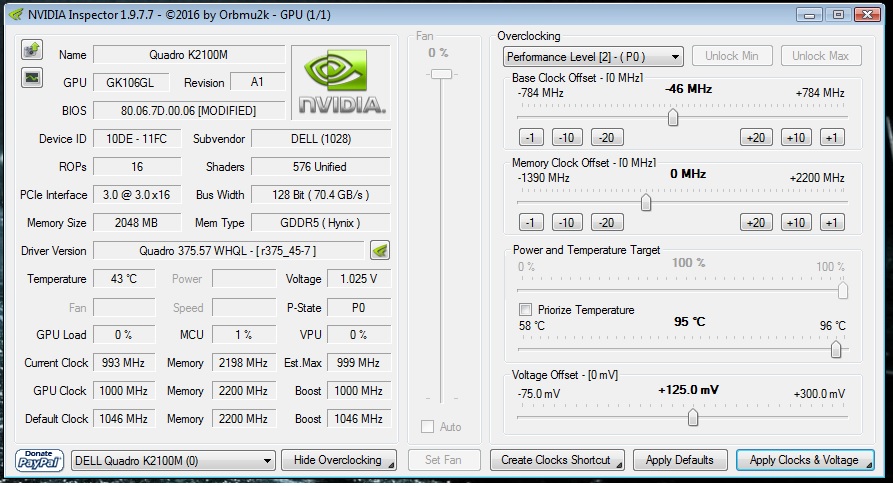Viewport: 893px width, 486px height.
Task: Click the NVIDIA Inspector title bar icon
Action: [x=16, y=15]
